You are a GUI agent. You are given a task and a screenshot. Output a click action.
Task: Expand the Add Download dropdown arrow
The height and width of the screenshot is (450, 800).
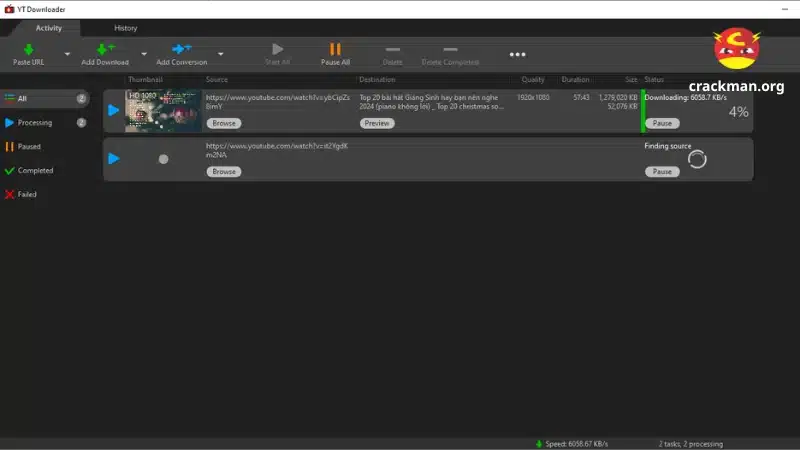pos(144,54)
